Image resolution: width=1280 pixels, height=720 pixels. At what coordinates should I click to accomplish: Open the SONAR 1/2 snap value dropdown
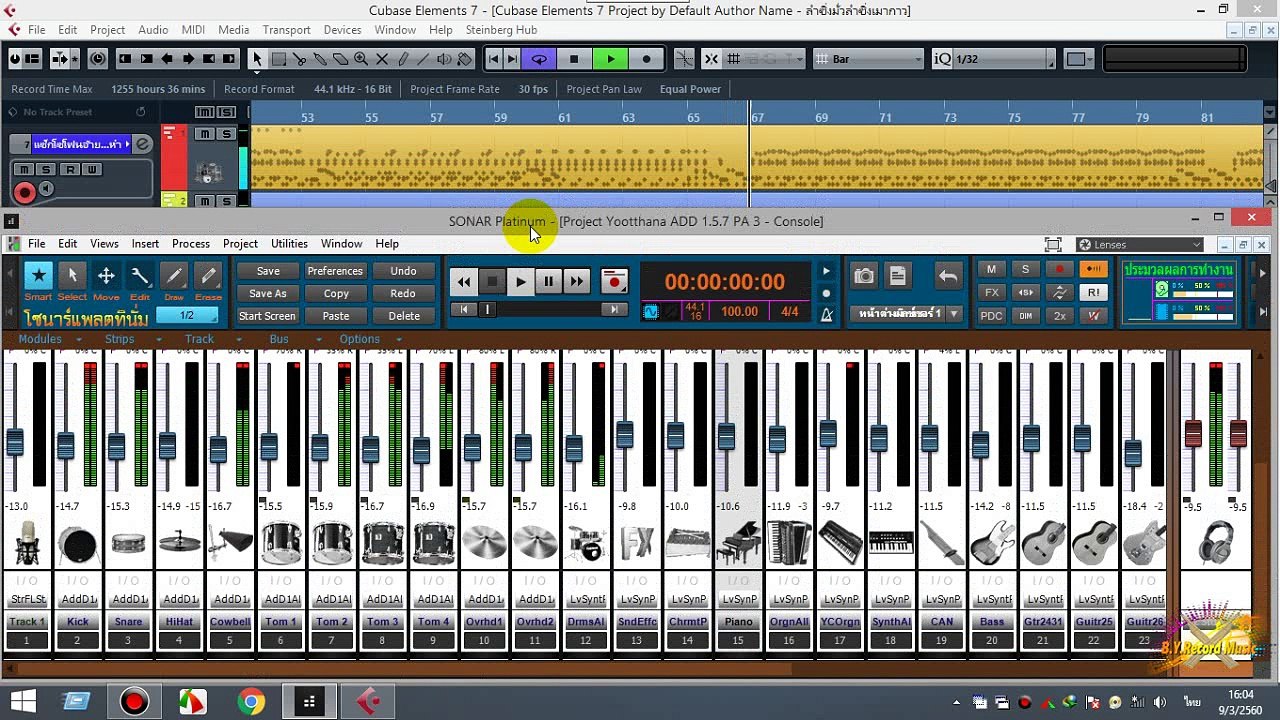tap(187, 315)
